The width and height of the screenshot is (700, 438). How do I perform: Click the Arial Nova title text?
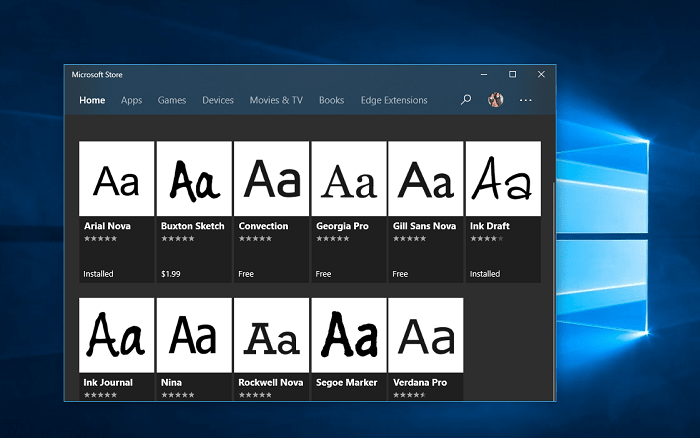coord(107,226)
